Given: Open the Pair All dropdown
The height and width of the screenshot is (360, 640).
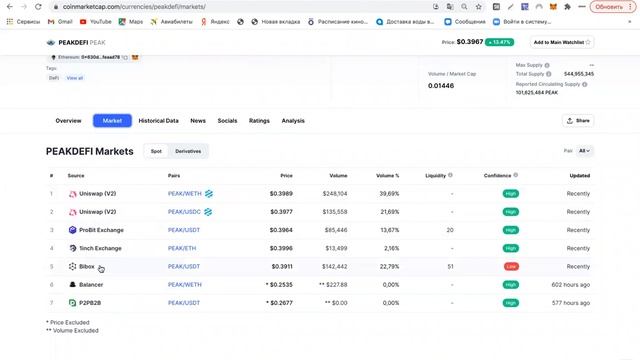Looking at the screenshot, I should point(585,151).
